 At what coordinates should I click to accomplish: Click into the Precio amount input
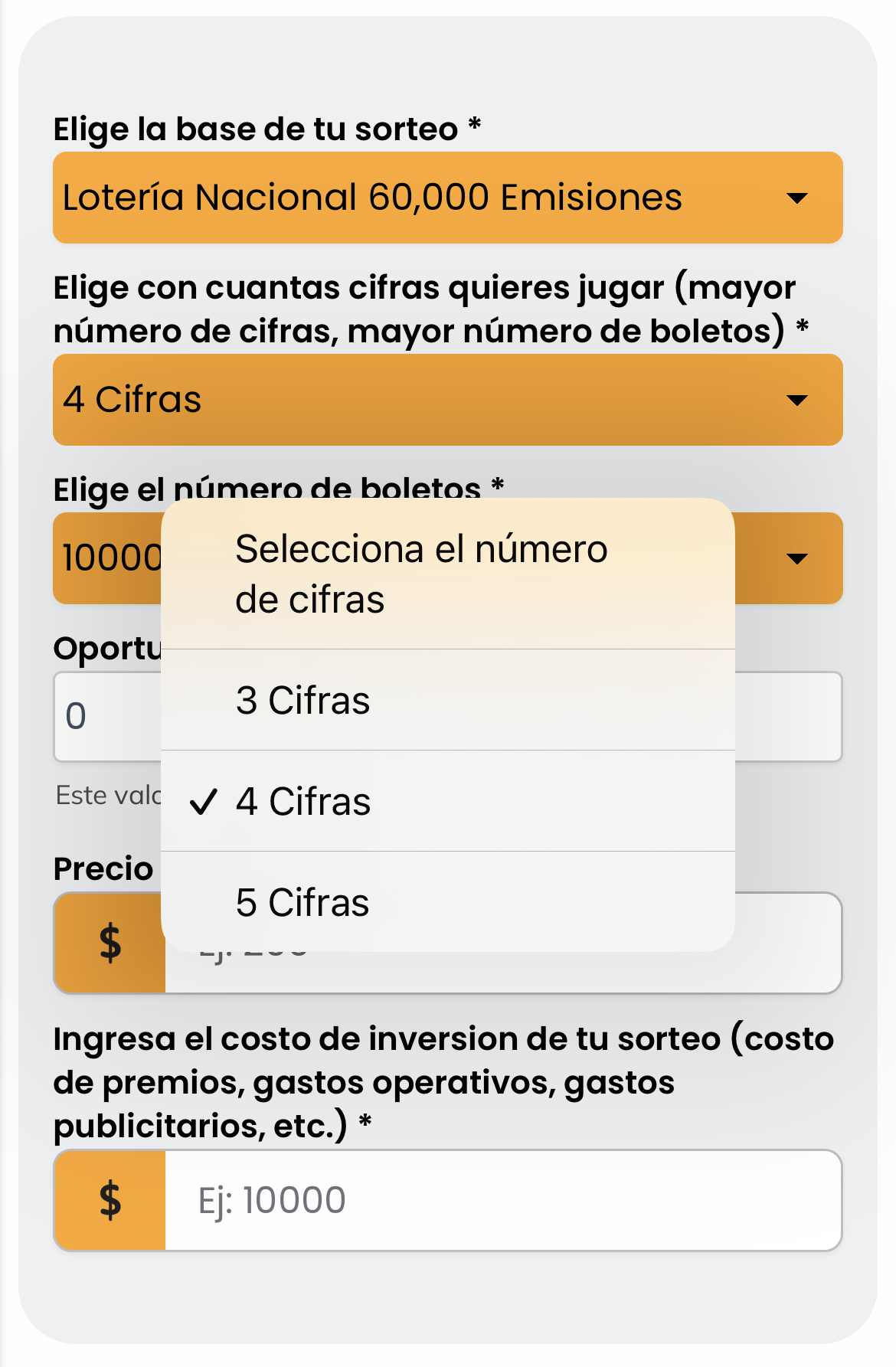click(x=787, y=943)
